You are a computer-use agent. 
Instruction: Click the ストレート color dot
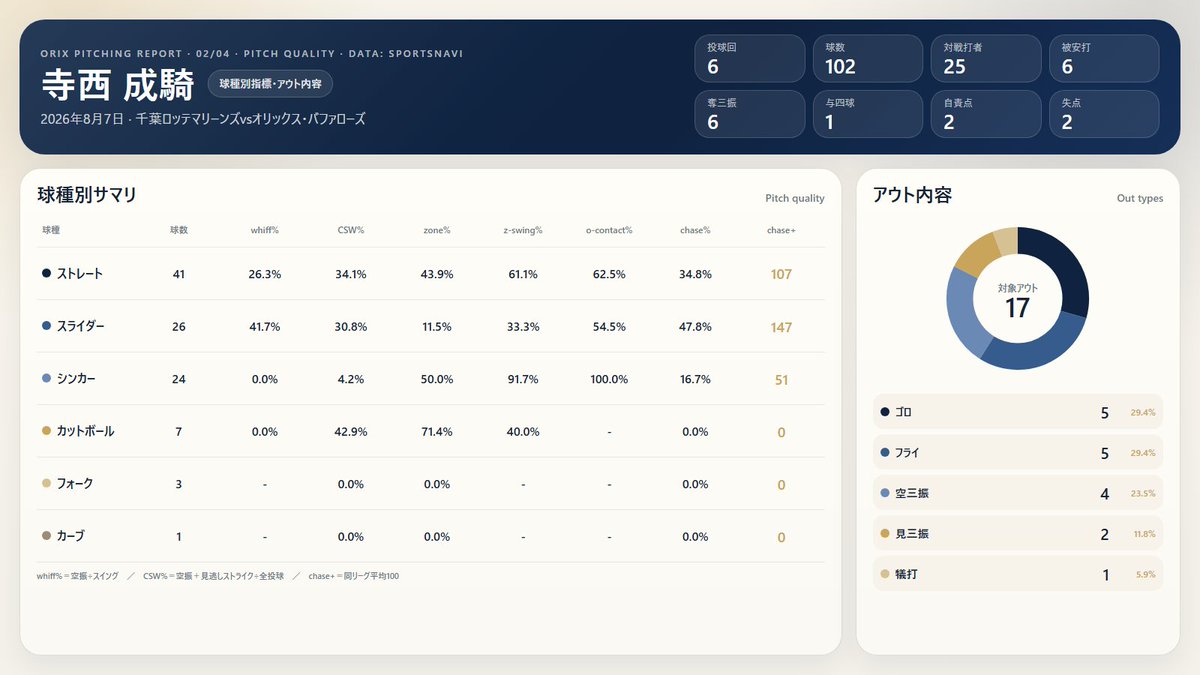tap(46, 274)
